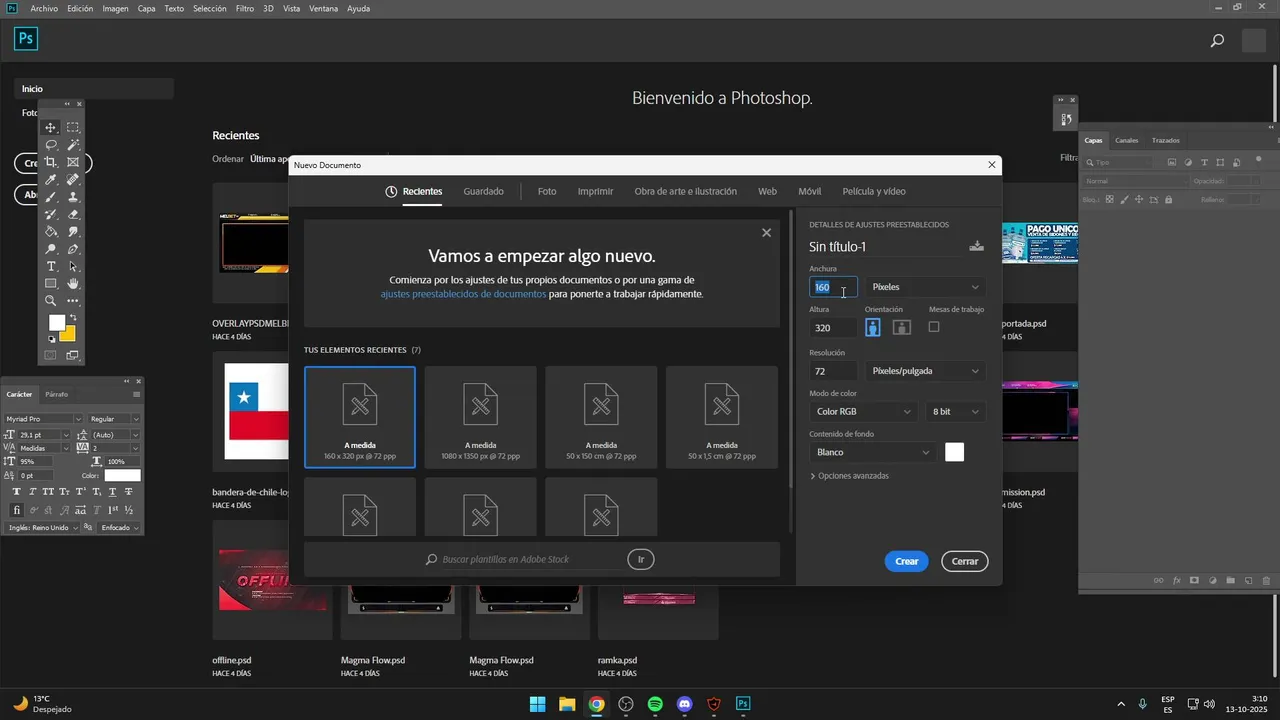The width and height of the screenshot is (1280, 720).
Task: Toggle Faux Italic in Carácter panel
Action: point(32,492)
